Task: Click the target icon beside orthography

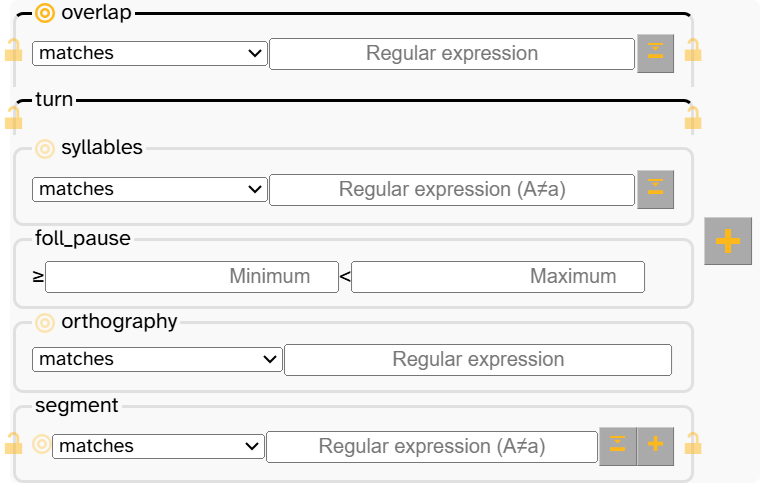Action: (x=45, y=323)
